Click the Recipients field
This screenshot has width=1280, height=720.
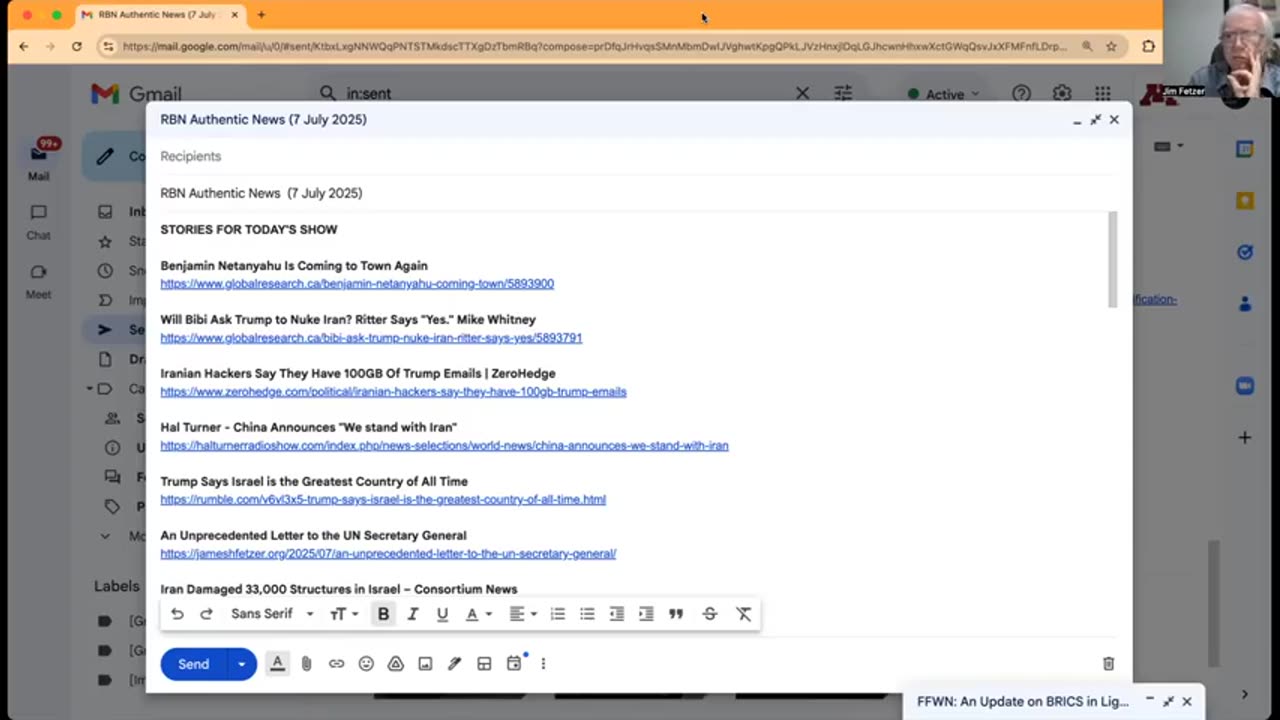(638, 156)
